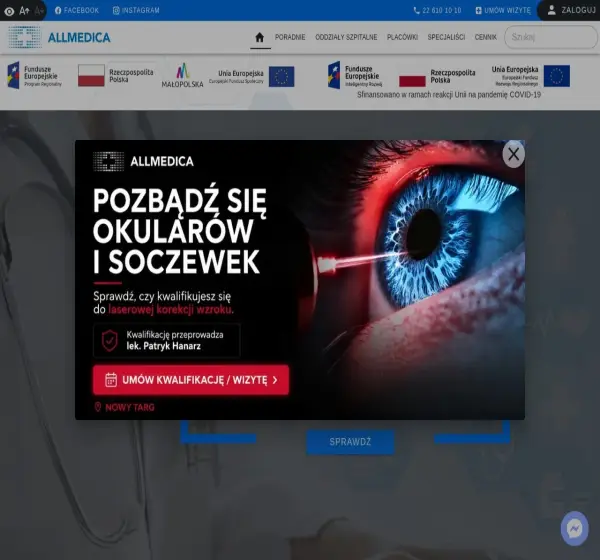Viewport: 600px width, 560px height.
Task: Click the Allmedica logo inside popup
Action: [143, 161]
